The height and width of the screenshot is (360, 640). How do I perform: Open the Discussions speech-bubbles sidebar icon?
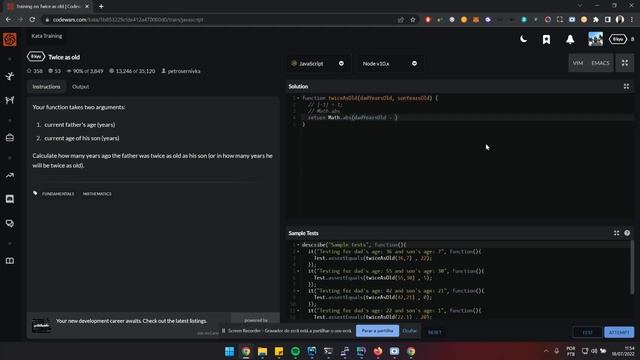click(x=10, y=223)
